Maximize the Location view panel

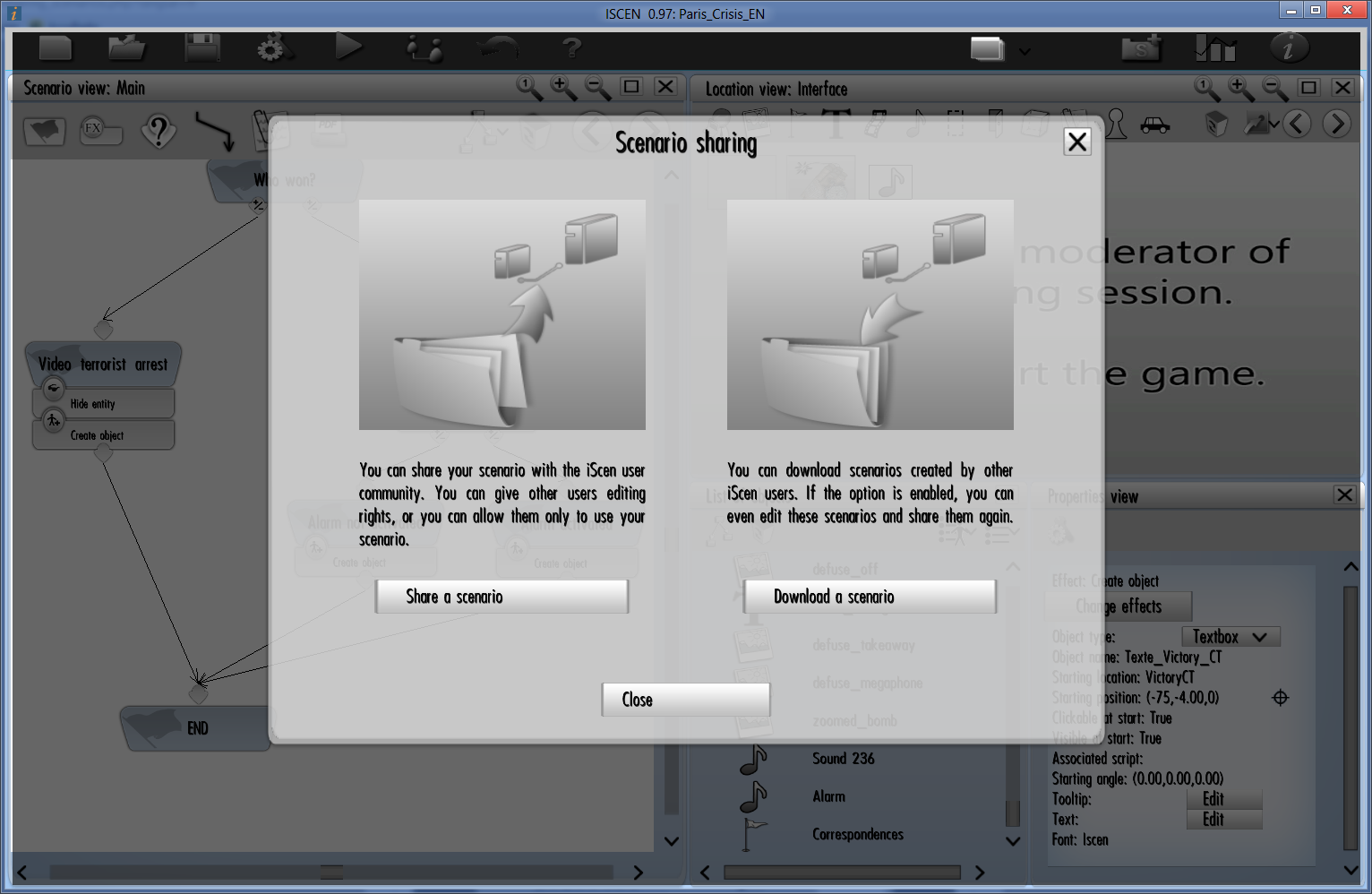tap(1308, 88)
